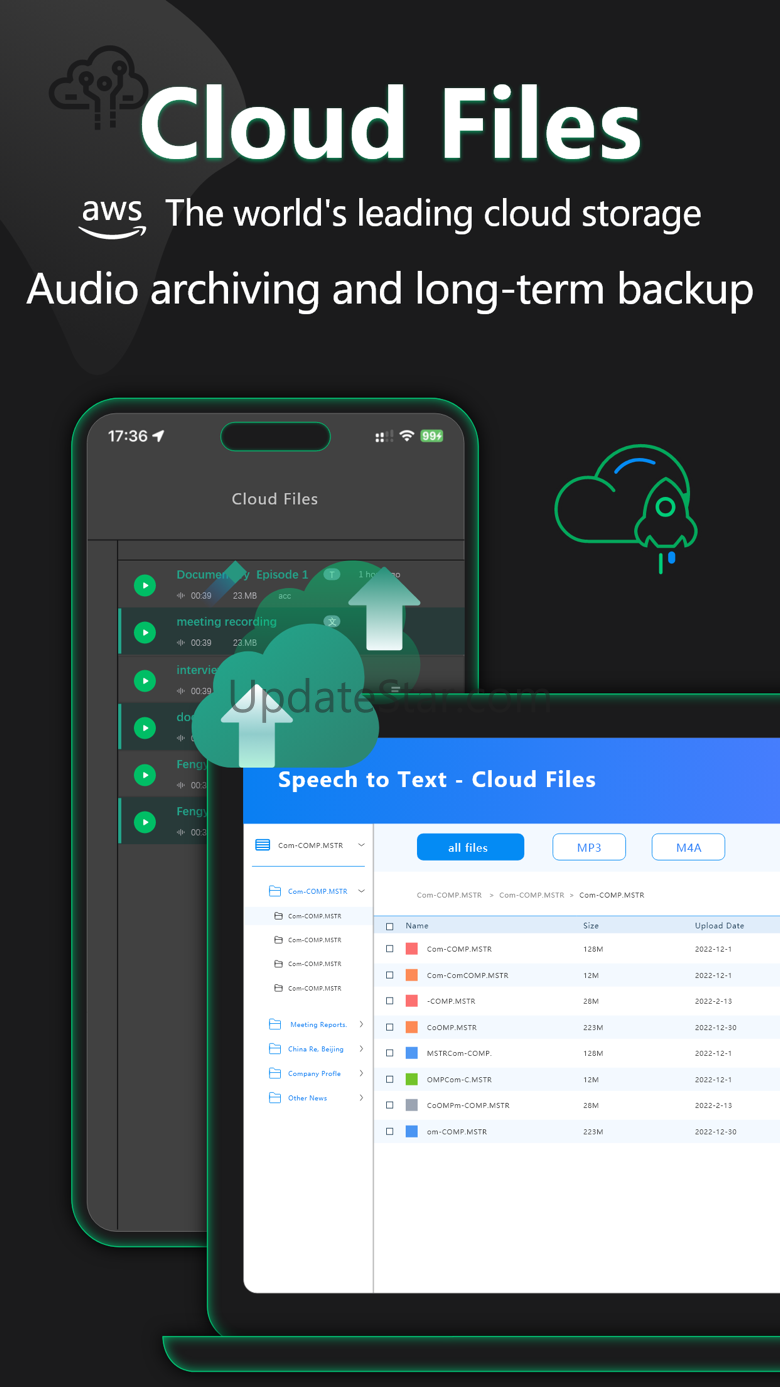Tap the cellular signal icon on the phone
The width and height of the screenshot is (780, 1387).
pos(382,436)
